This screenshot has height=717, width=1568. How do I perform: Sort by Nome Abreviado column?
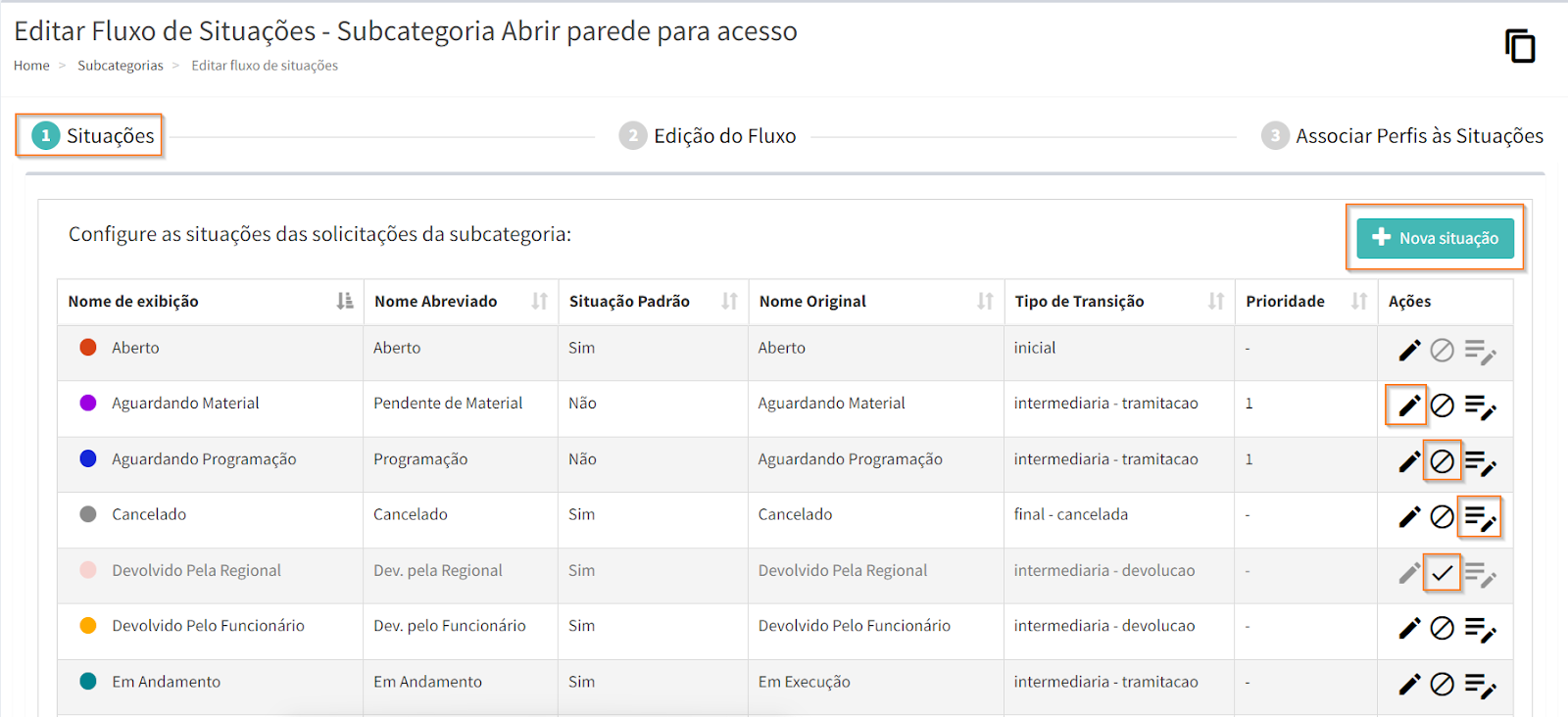click(x=539, y=302)
